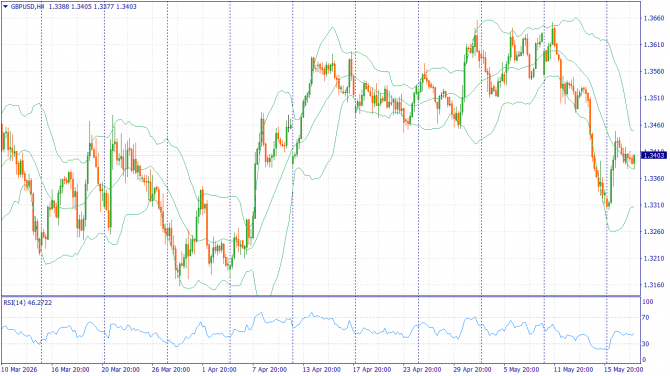
Task: Click the RSI scale value 30
Action: (x=646, y=344)
